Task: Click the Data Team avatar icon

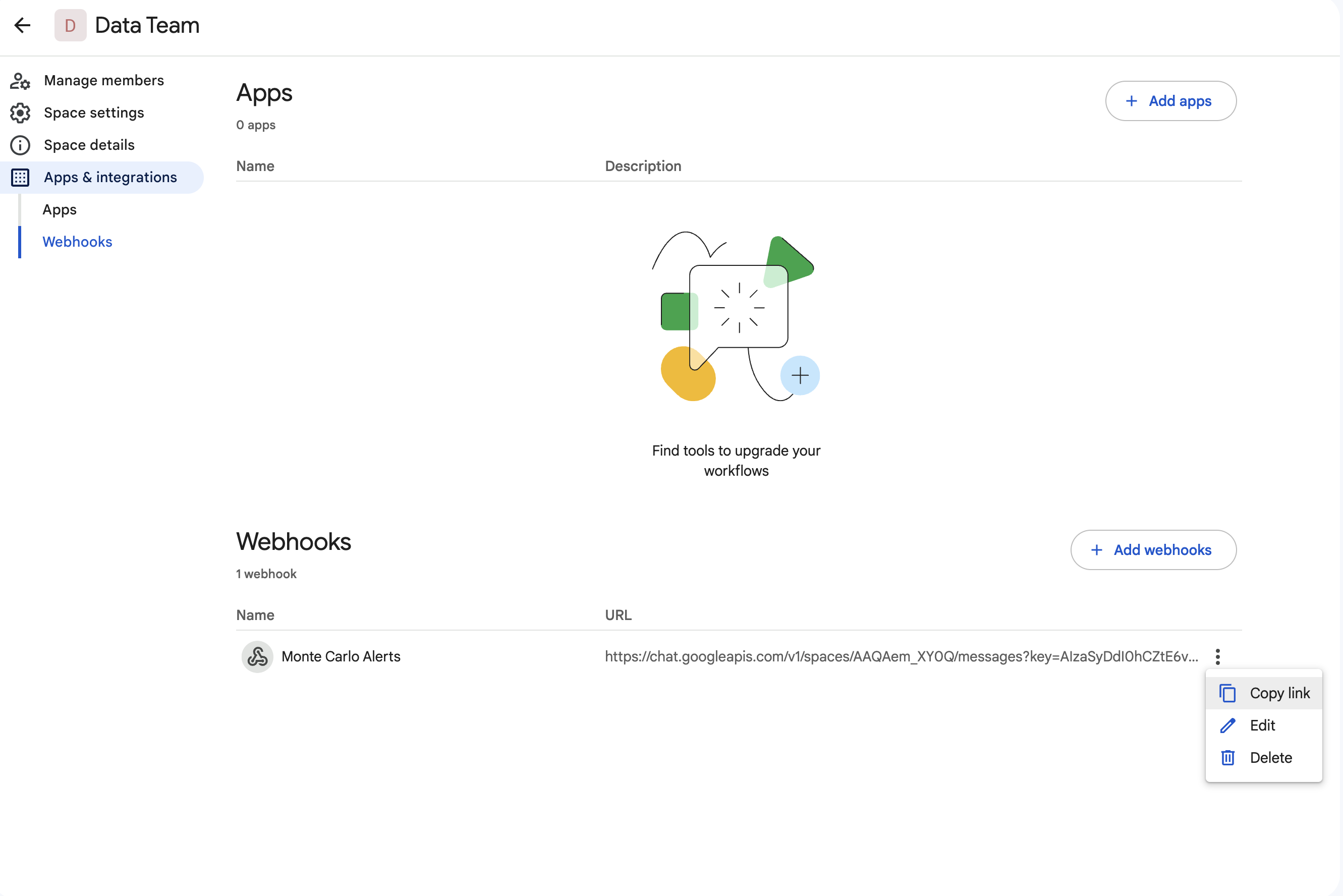Action: [x=70, y=25]
